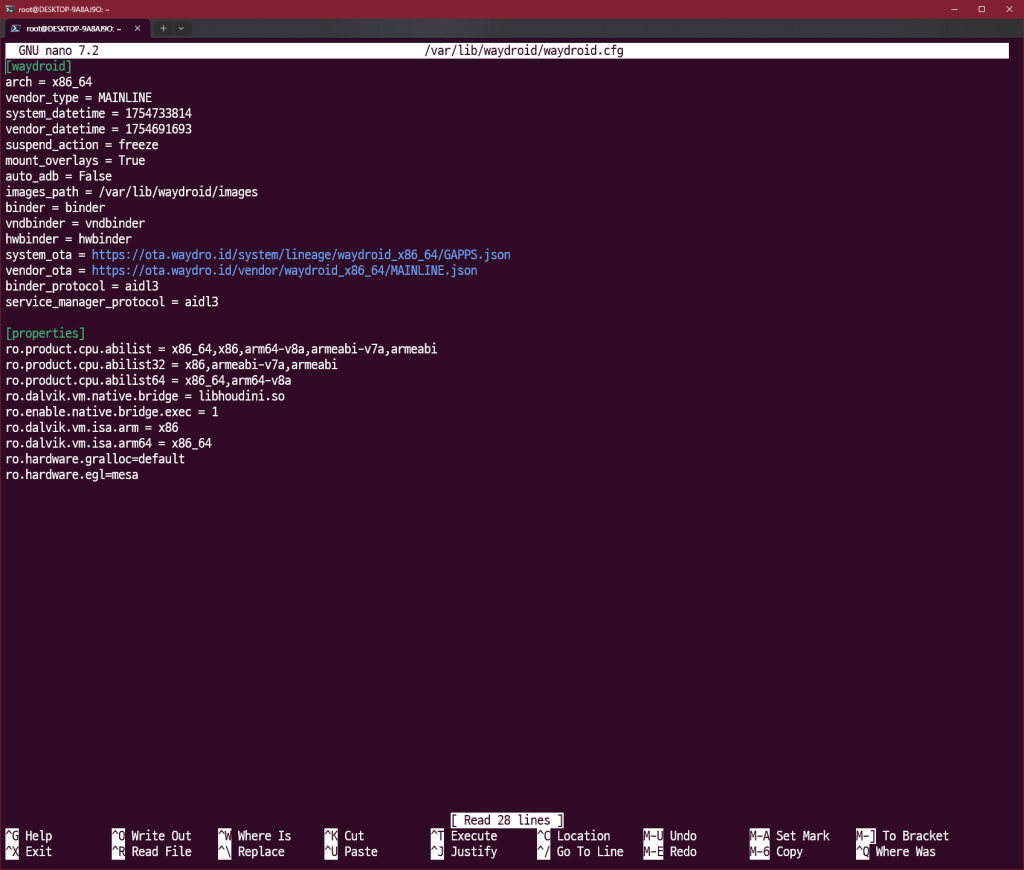Viewport: 1024px width, 870px height.
Task: Click the ^/ Go To Line shortcut
Action: pyautogui.click(x=580, y=852)
